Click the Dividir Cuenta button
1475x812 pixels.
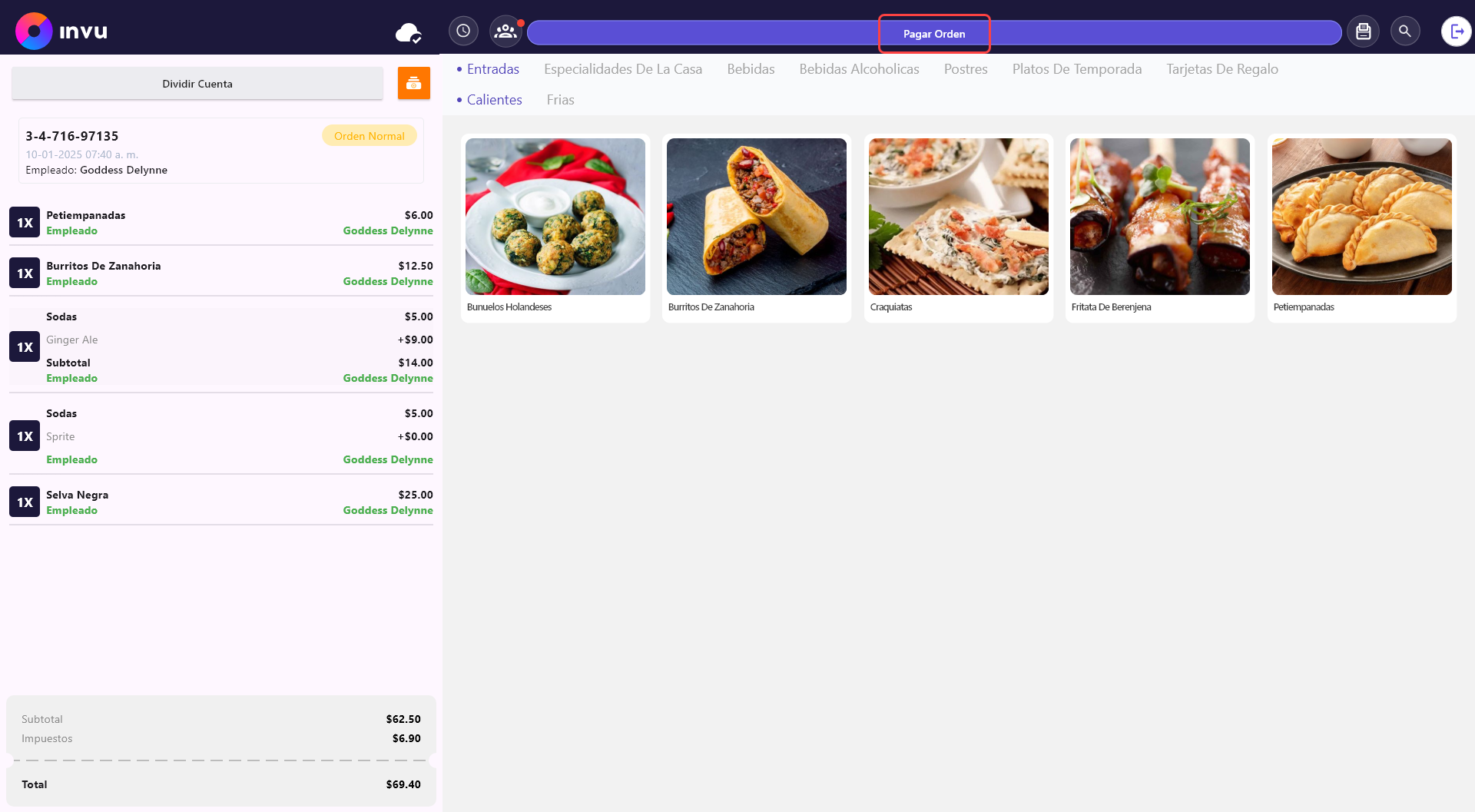197,84
